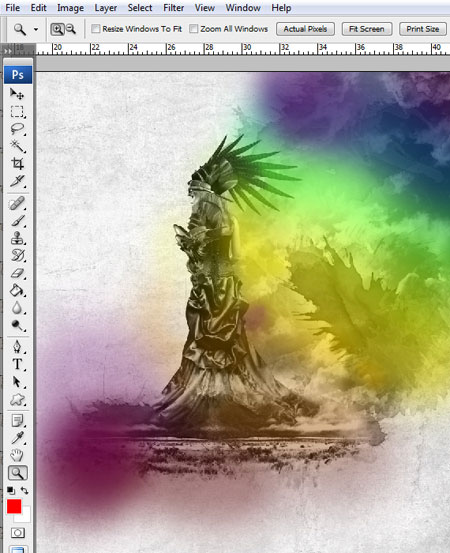450x553 pixels.
Task: Open the tool preset picker dropdown arrow
Action: [36, 30]
